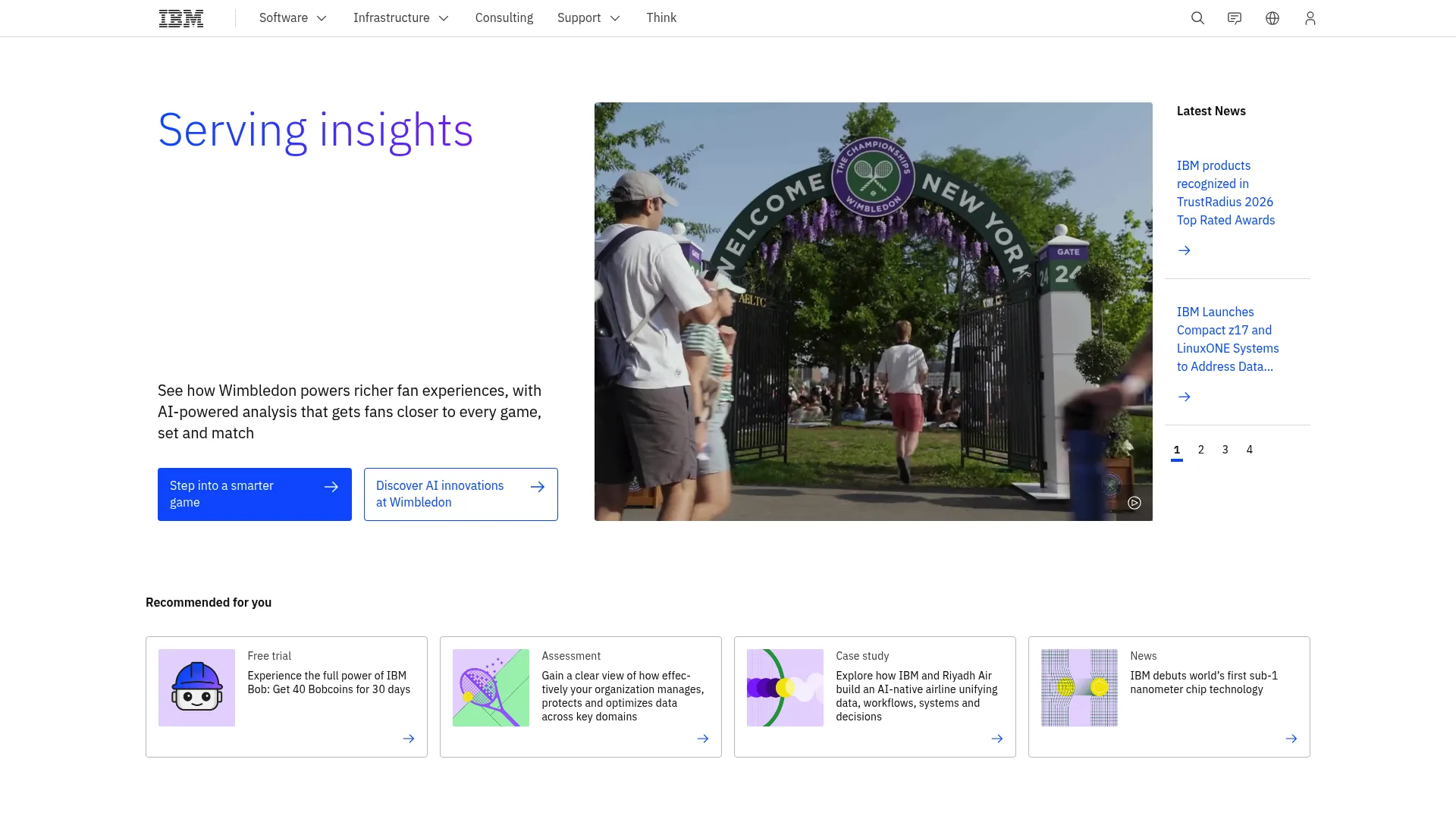This screenshot has height=819, width=1456.
Task: Click the video play/pause icon
Action: (x=1134, y=503)
